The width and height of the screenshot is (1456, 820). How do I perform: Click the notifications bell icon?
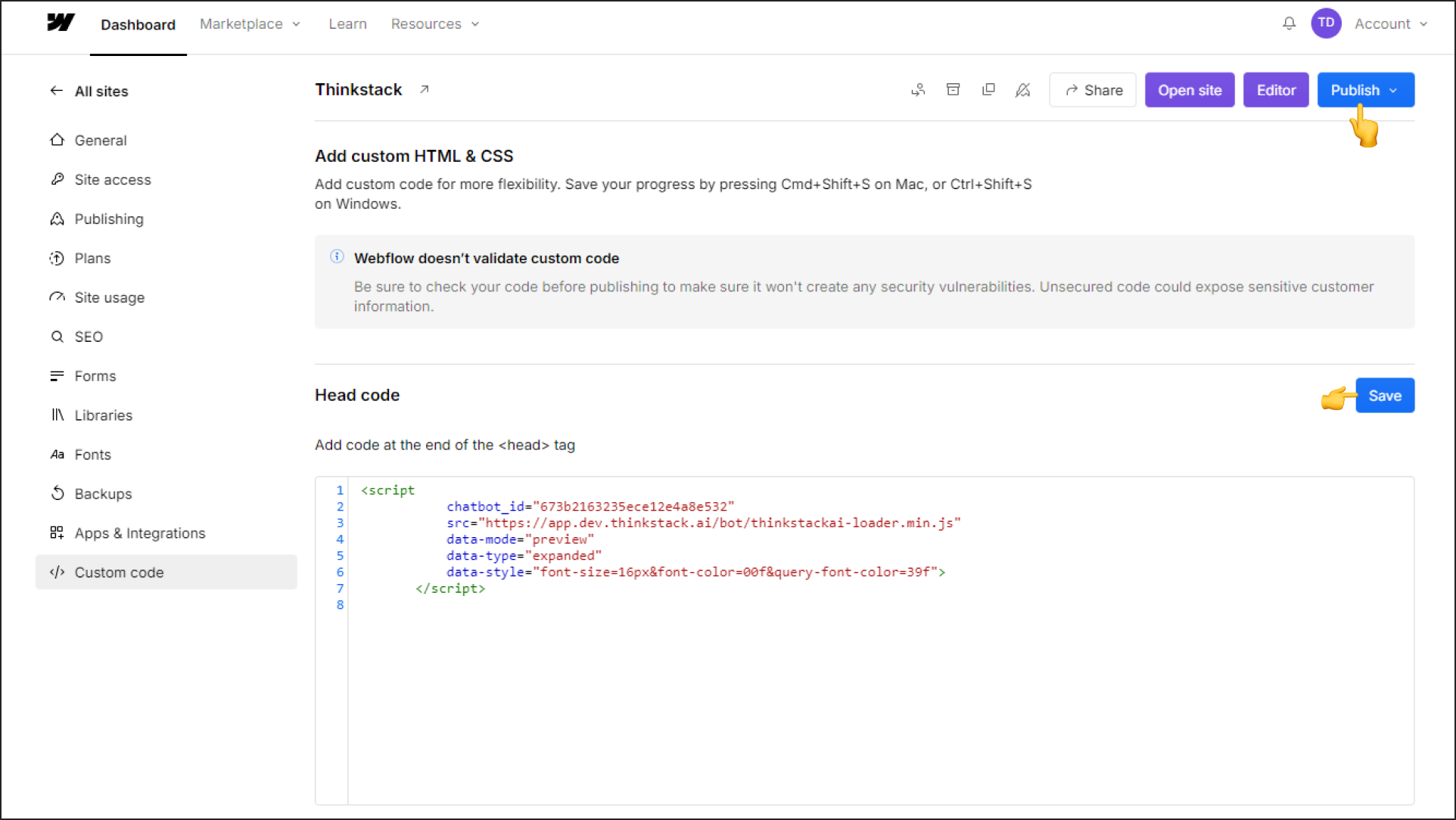[1290, 24]
